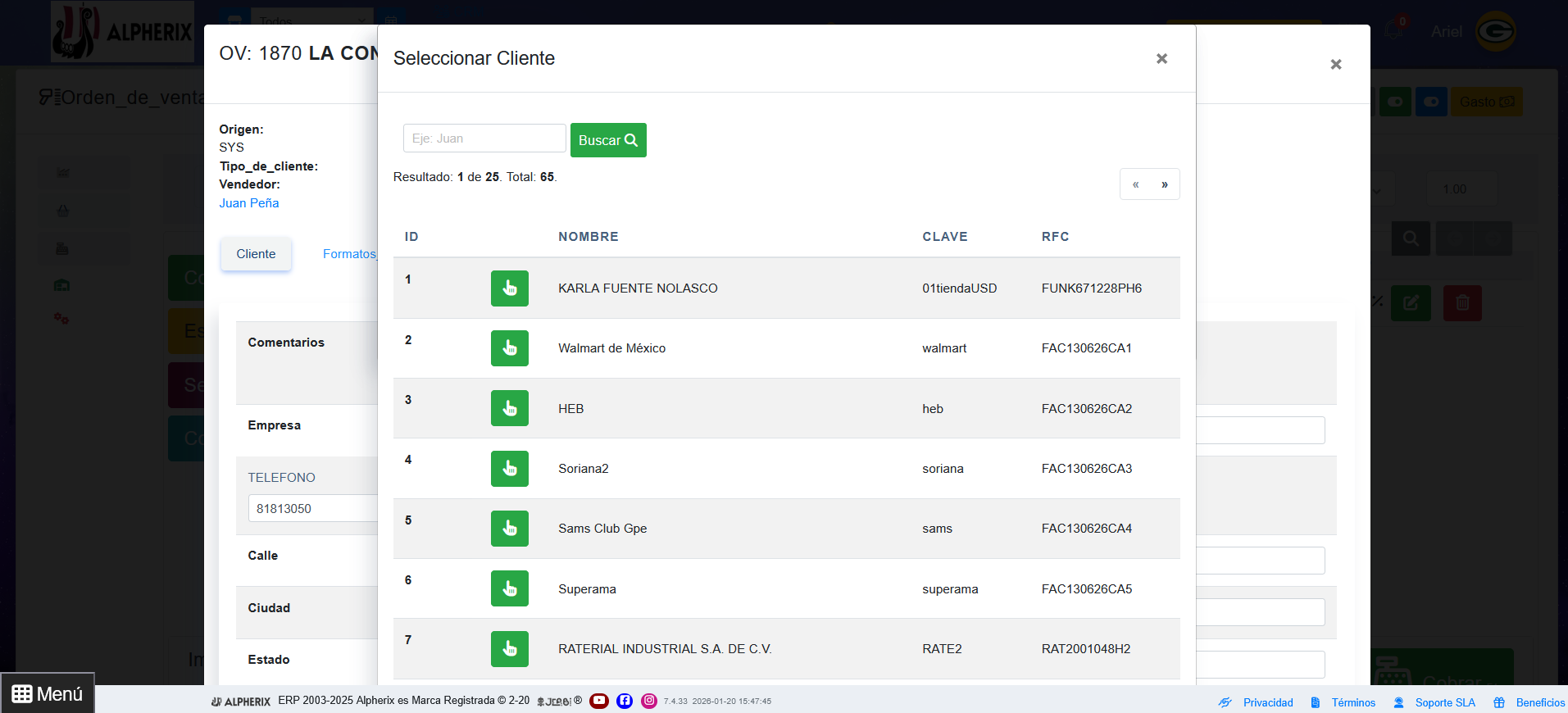Go to the previous results page «
The height and width of the screenshot is (713, 1568).
[x=1135, y=184]
